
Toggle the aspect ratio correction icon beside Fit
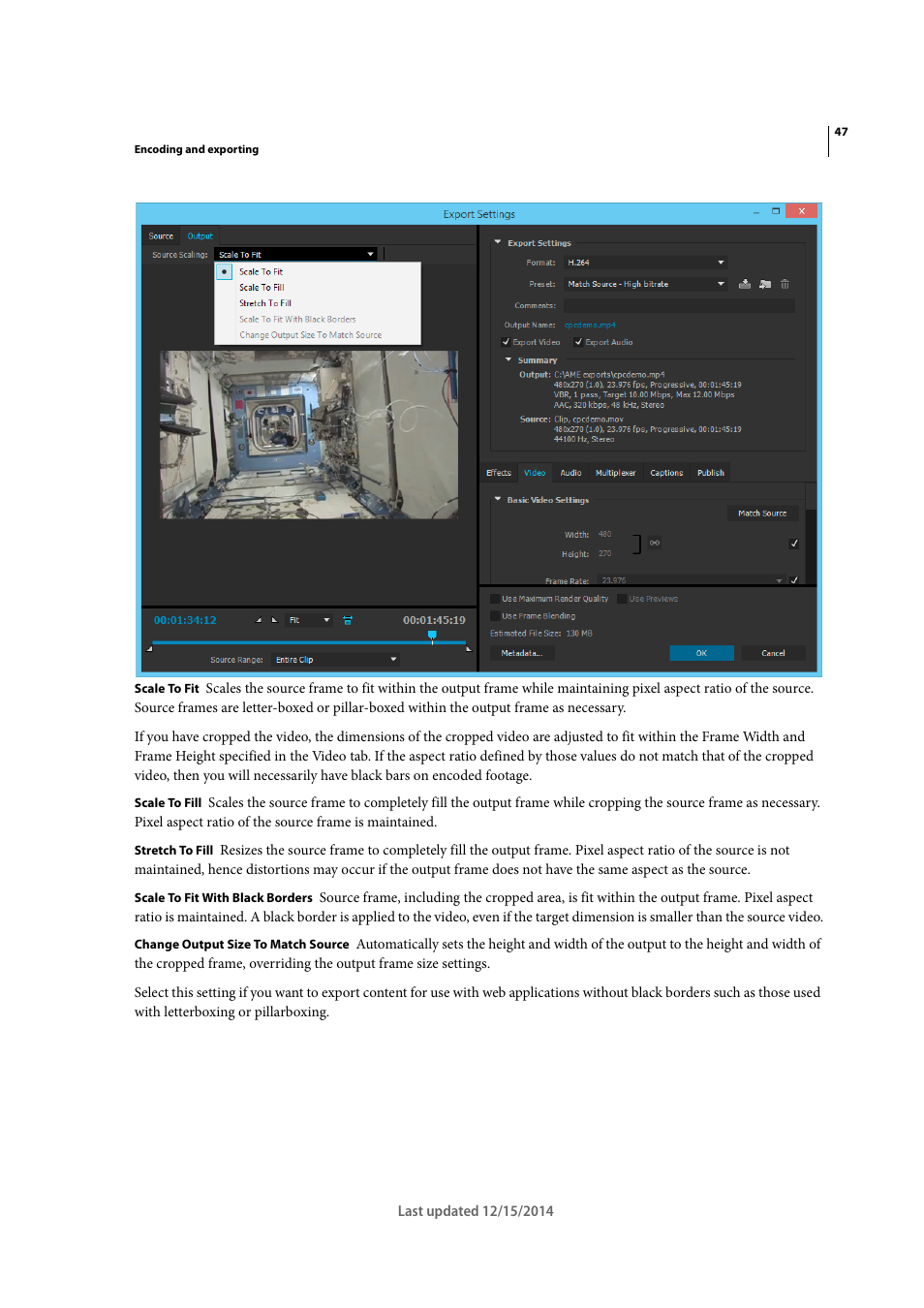tap(347, 620)
